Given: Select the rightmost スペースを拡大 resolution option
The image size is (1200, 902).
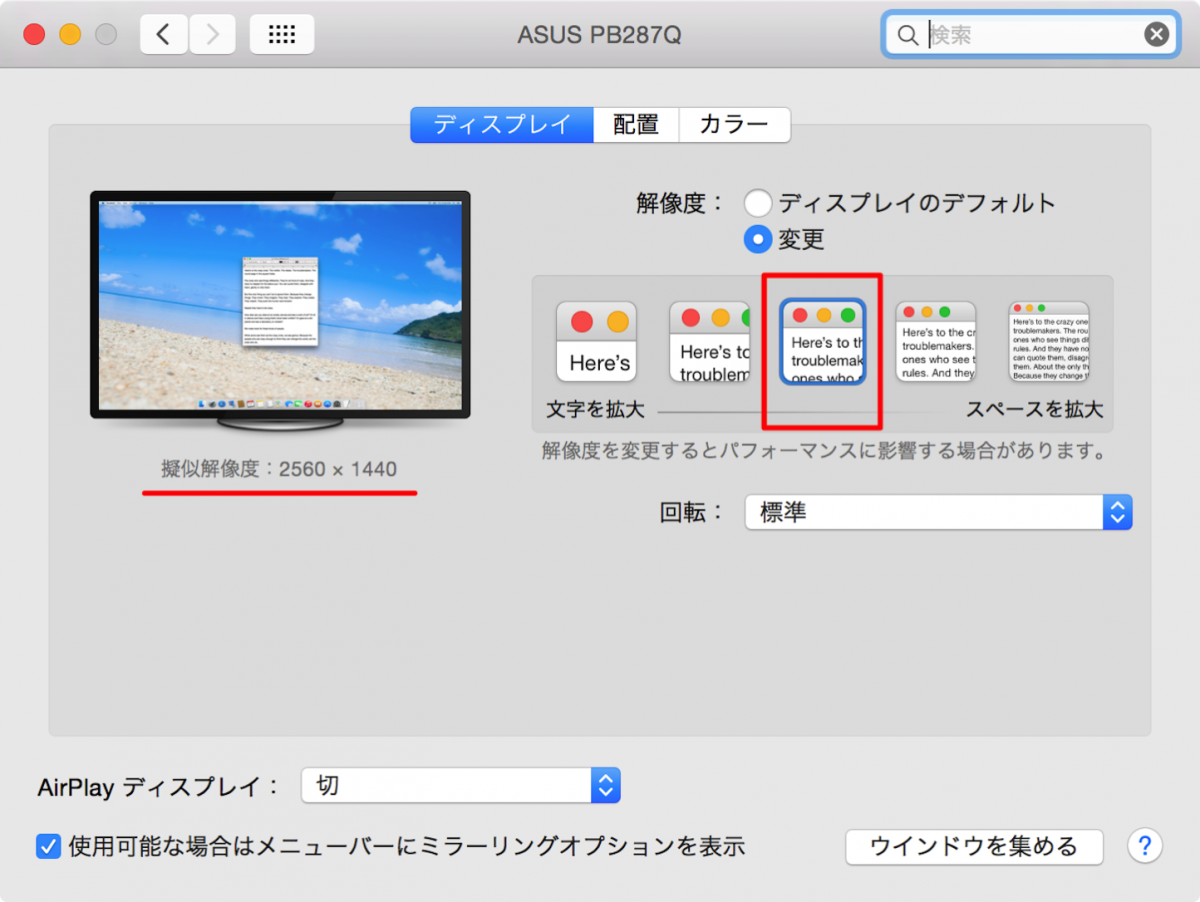Looking at the screenshot, I should coord(1048,340).
